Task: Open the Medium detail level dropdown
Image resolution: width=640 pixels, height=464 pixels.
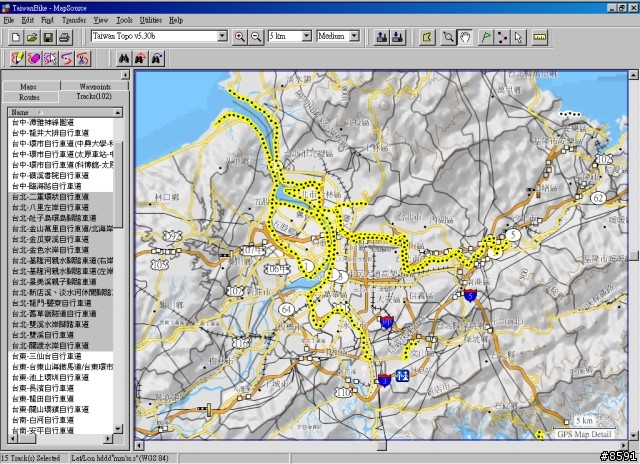Action: pos(354,36)
